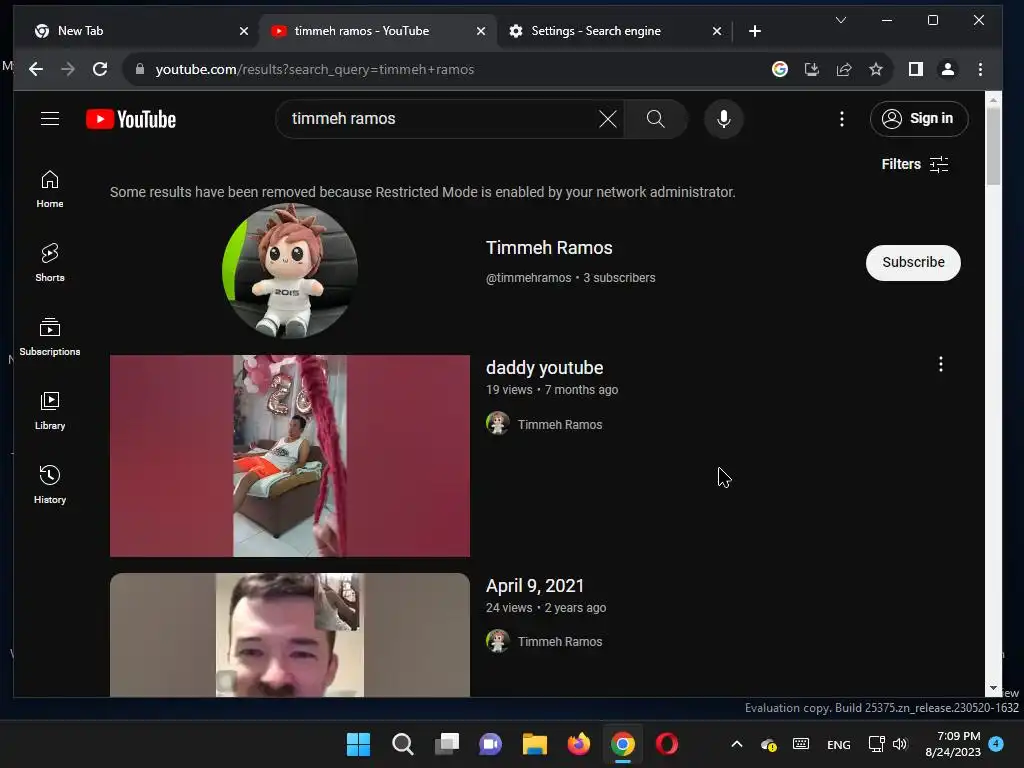Switch to Settings - Search engine tab
The height and width of the screenshot is (768, 1024).
coord(614,31)
